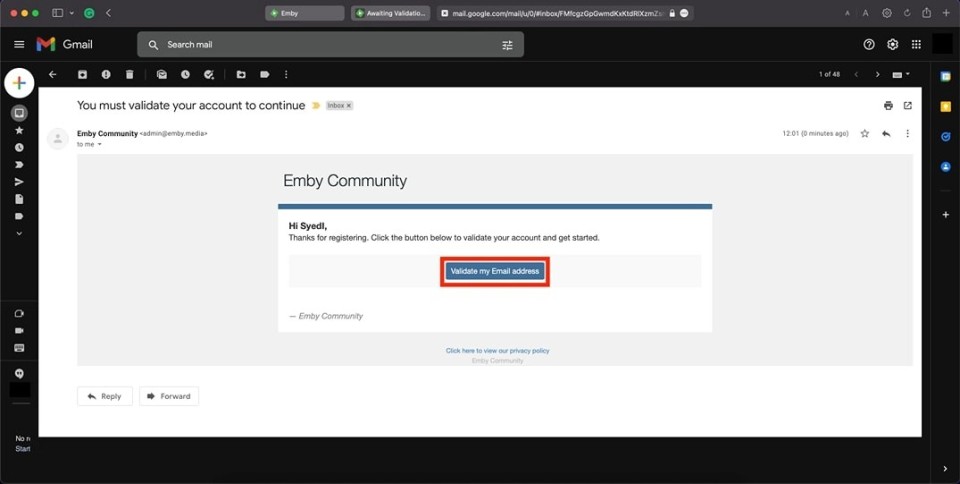Go to older email arrow

[x=877, y=74]
